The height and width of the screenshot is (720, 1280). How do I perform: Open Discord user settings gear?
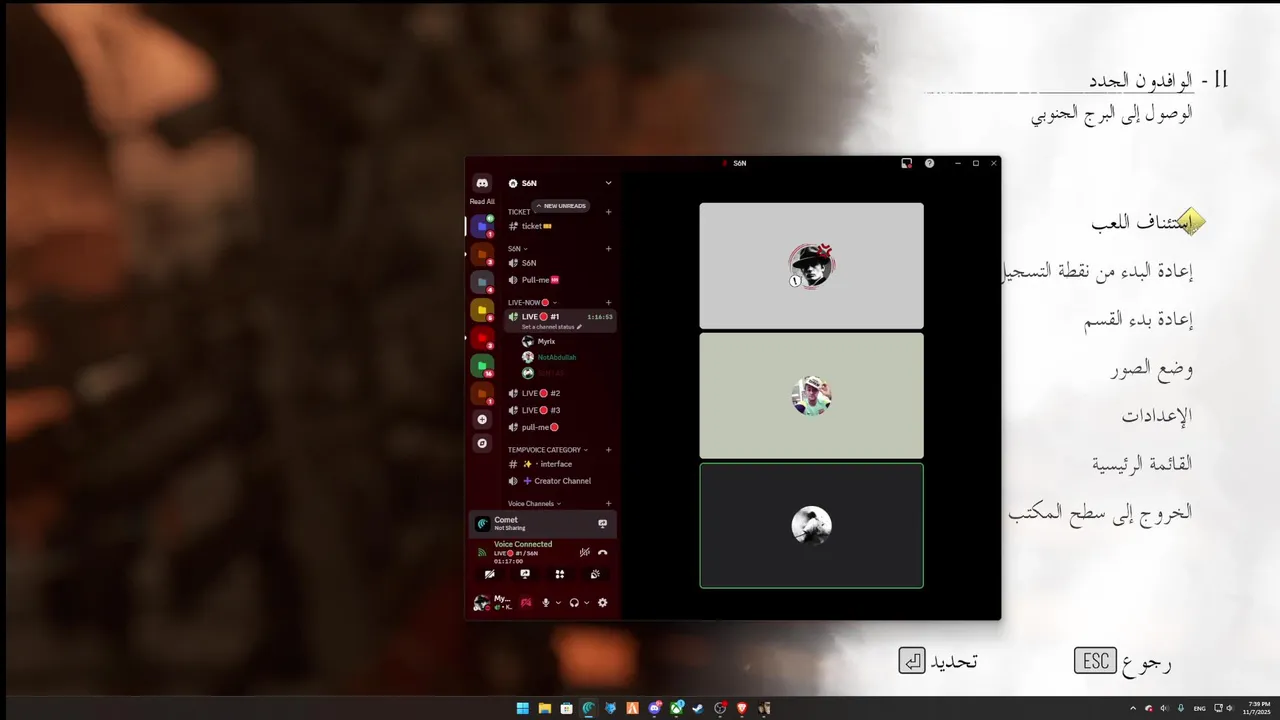click(x=602, y=602)
